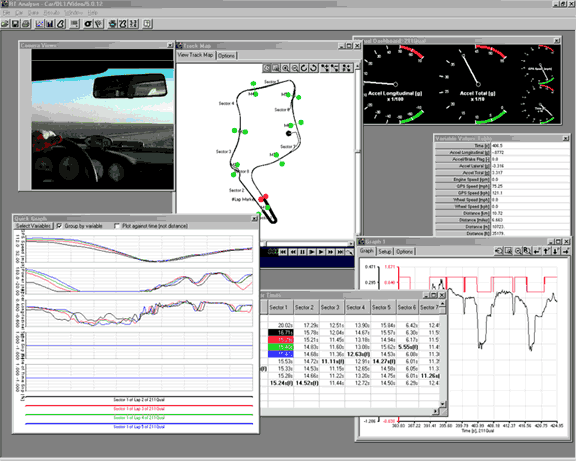Image resolution: width=576 pixels, height=461 pixels.
Task: Rotate track map counter-clockwise
Action: click(313, 68)
